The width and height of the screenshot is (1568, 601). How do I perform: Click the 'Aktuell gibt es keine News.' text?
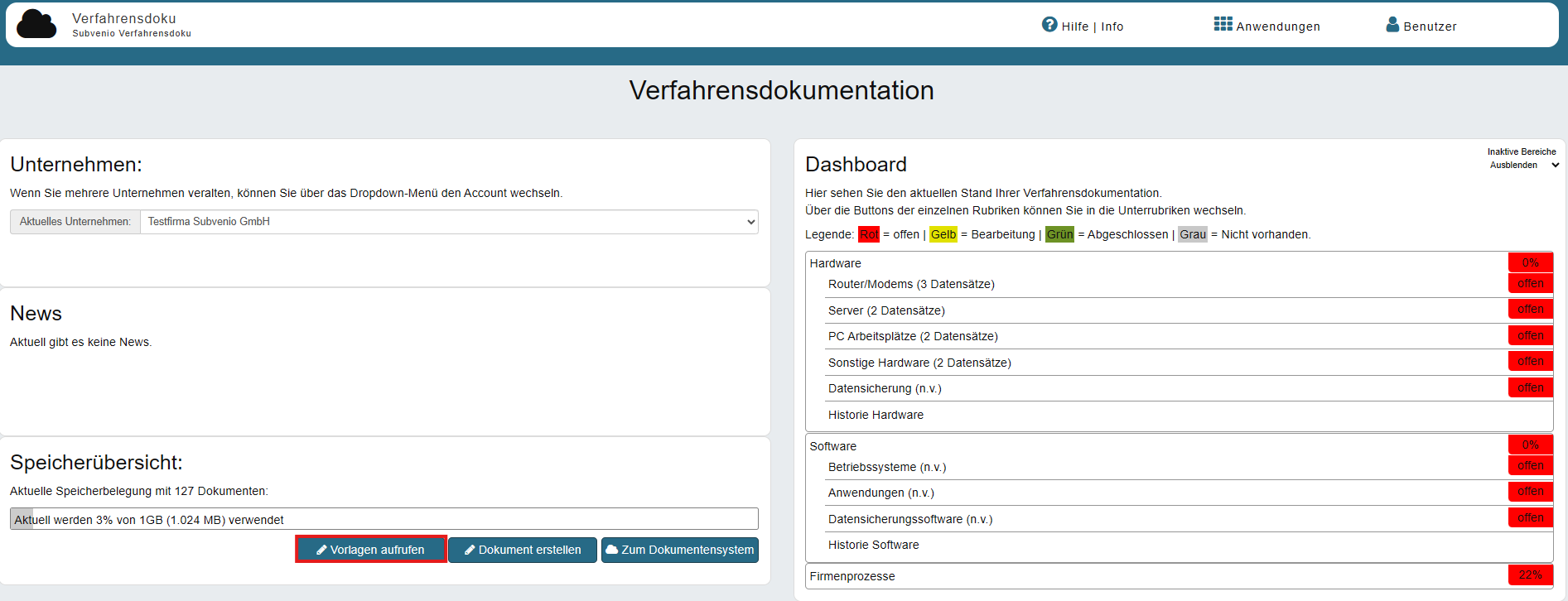tap(81, 342)
